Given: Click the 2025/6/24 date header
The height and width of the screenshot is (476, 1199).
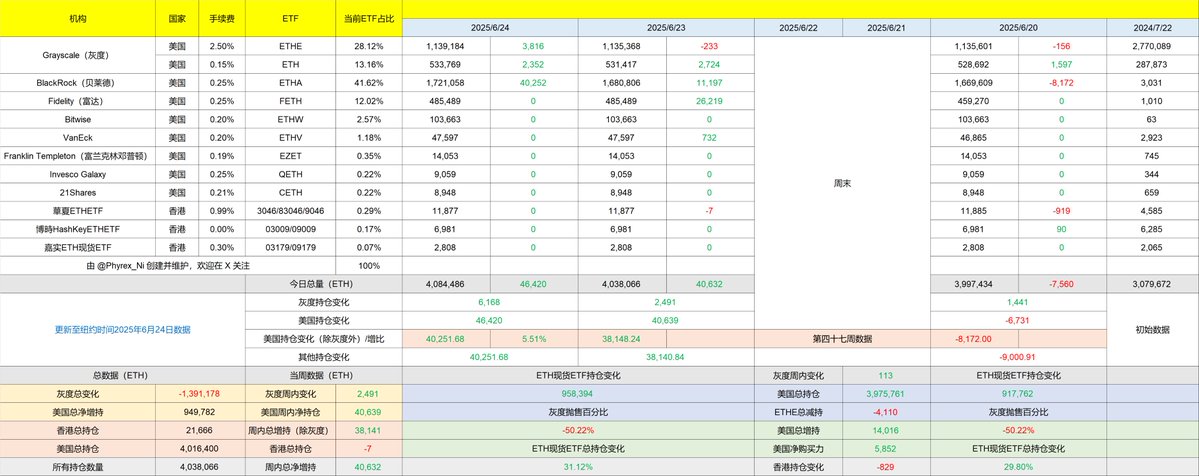Looking at the screenshot, I should [490, 28].
